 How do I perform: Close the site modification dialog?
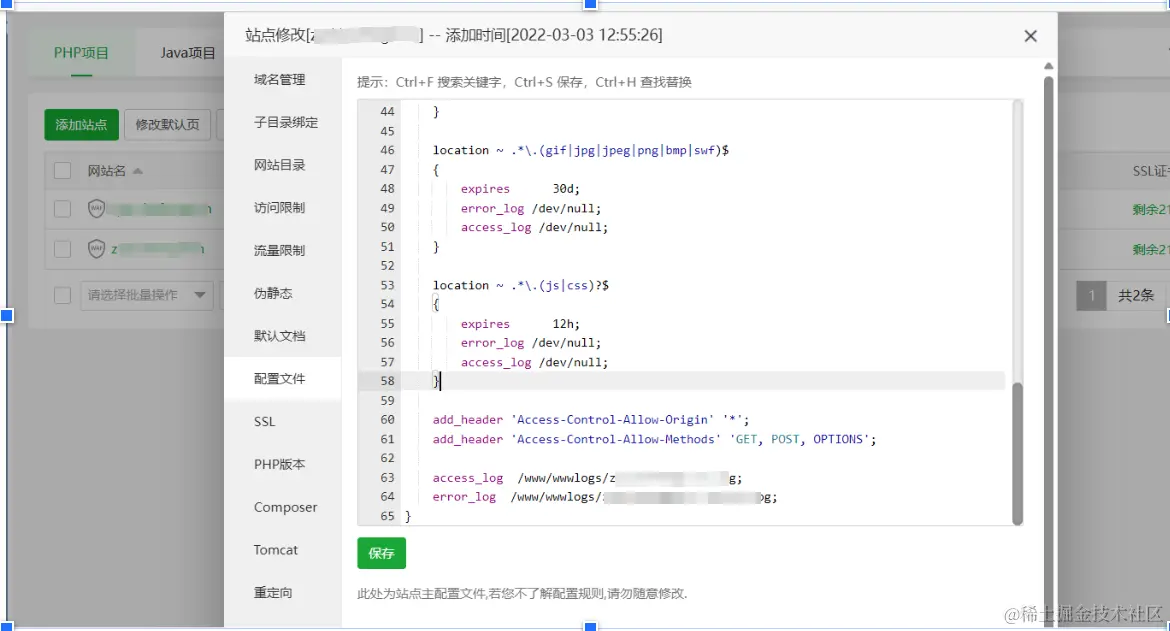[x=1030, y=36]
